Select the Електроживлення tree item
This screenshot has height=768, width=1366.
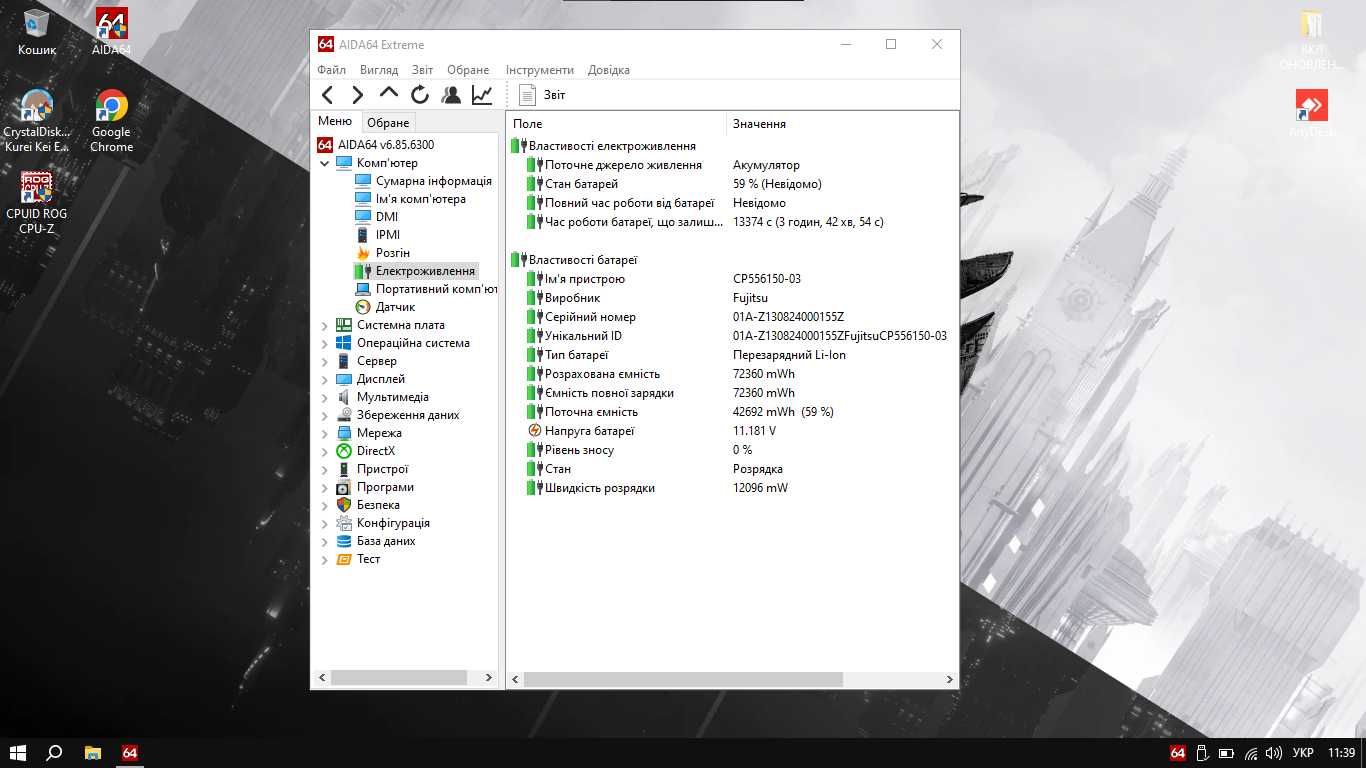point(416,271)
